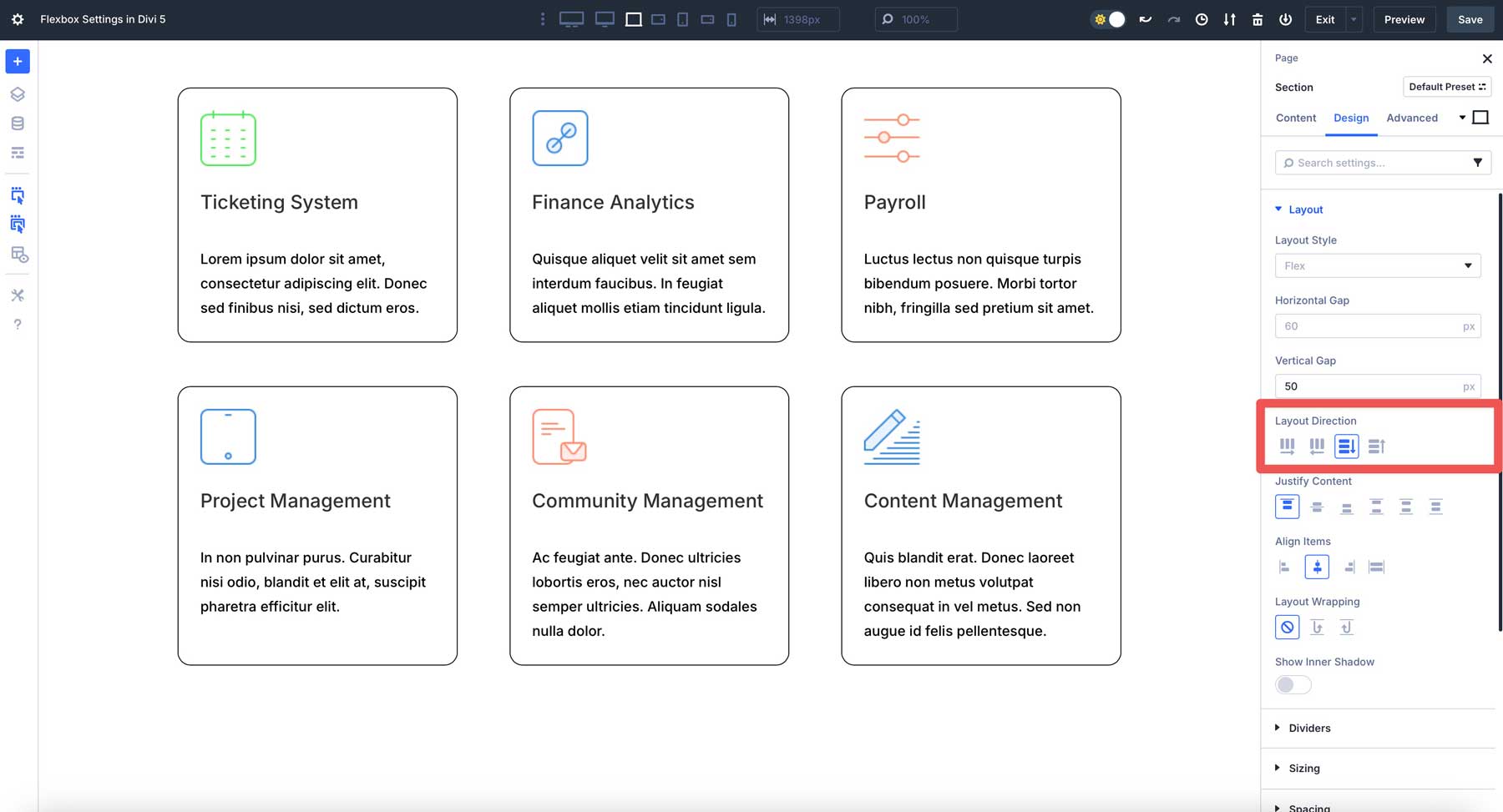1503x812 pixels.
Task: Select the no-wrap Layout Wrapping option
Action: (x=1287, y=627)
